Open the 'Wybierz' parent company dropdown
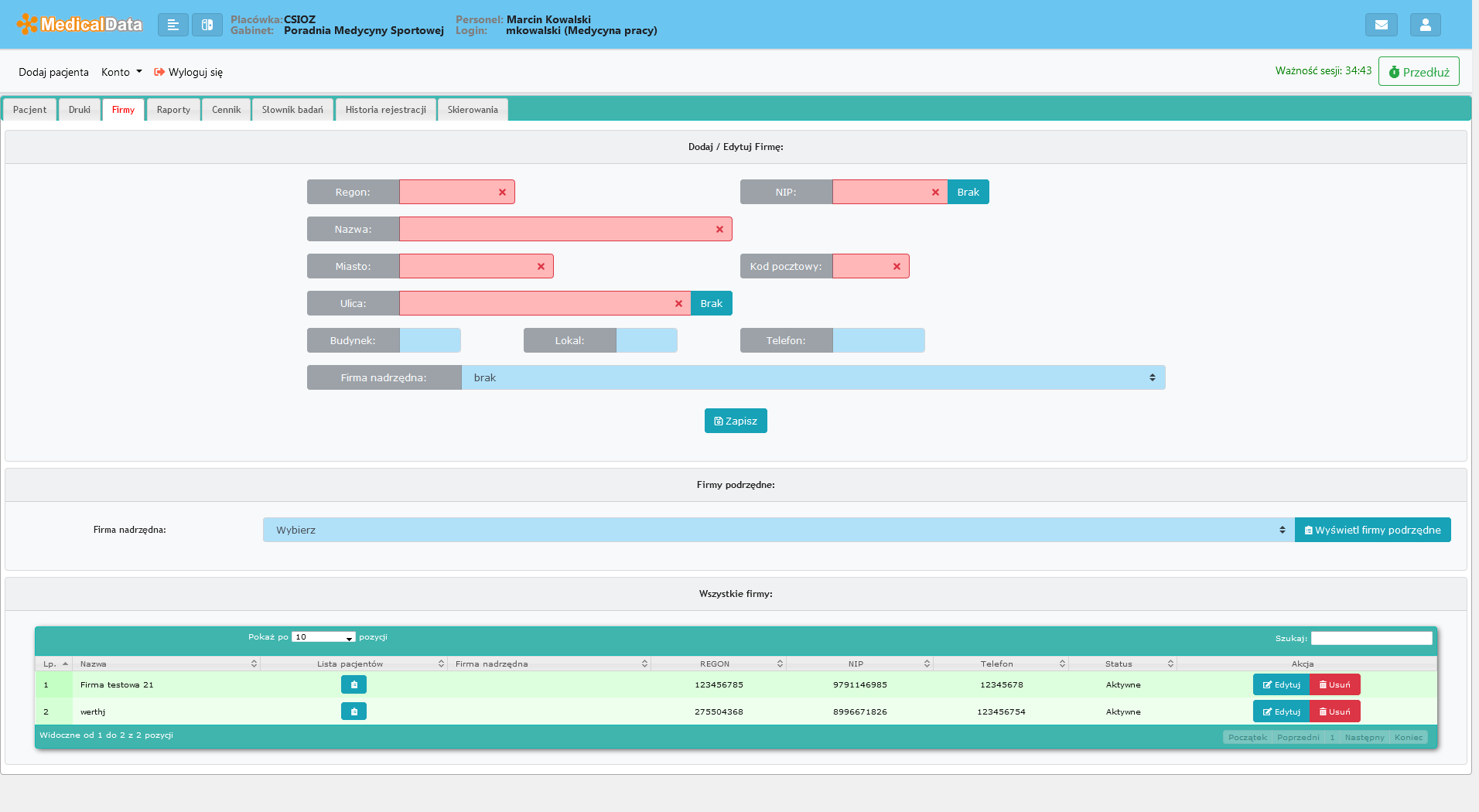This screenshot has width=1479, height=812. coord(777,530)
